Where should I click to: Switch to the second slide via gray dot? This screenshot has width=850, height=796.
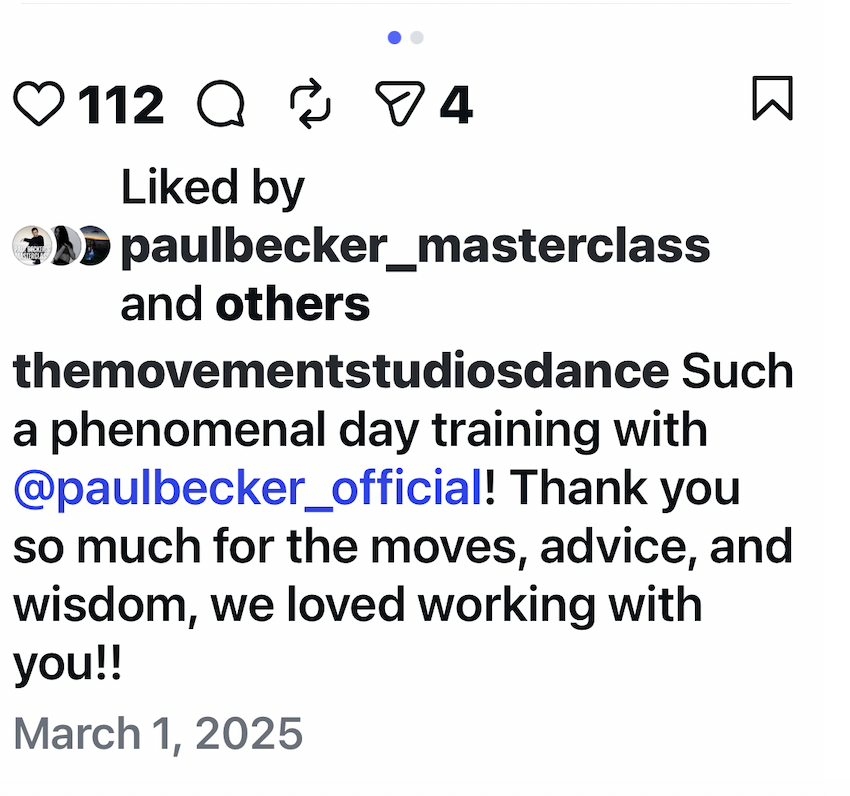pyautogui.click(x=417, y=37)
